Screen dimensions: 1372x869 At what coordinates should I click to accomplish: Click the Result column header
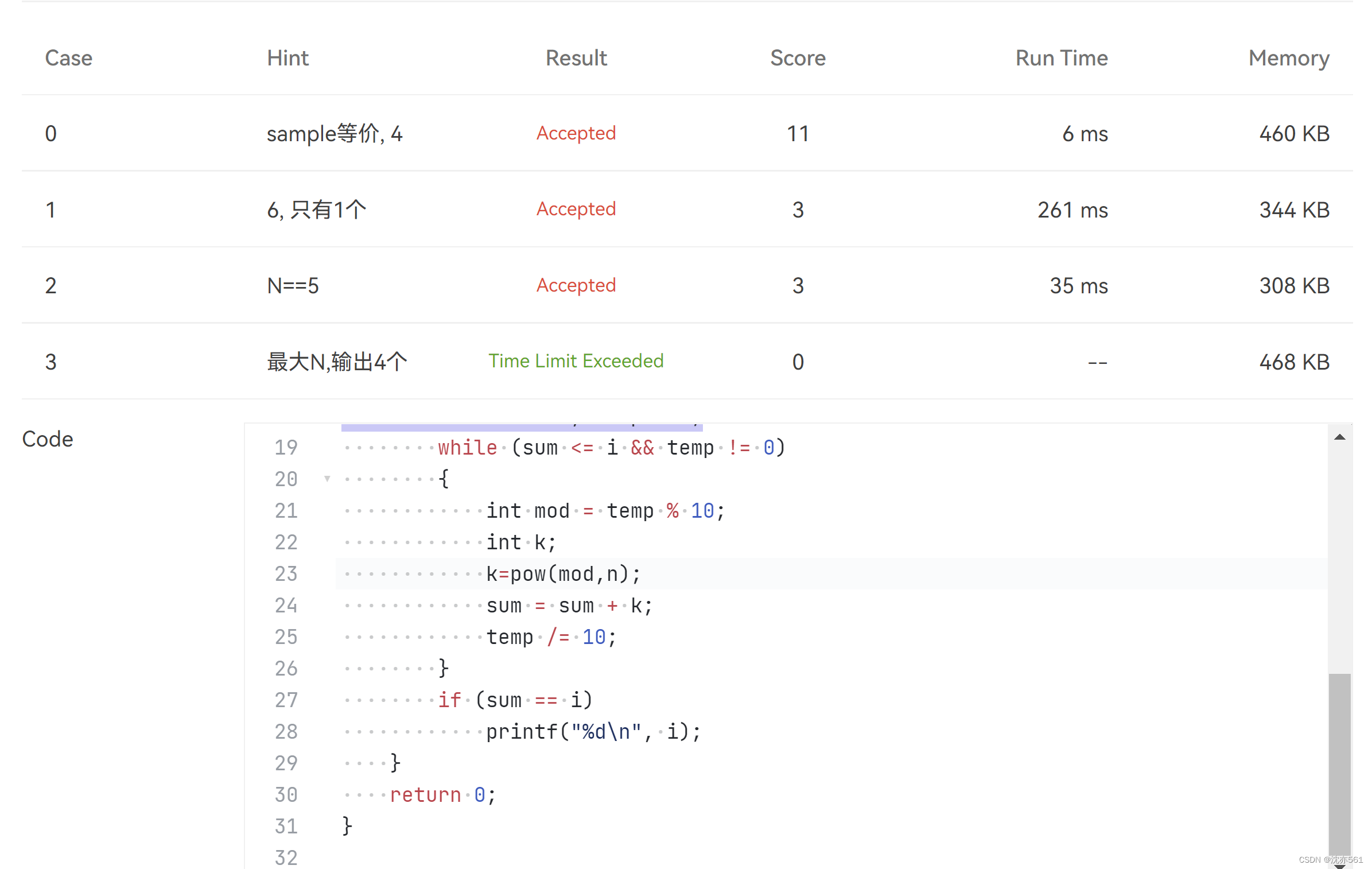tap(576, 58)
